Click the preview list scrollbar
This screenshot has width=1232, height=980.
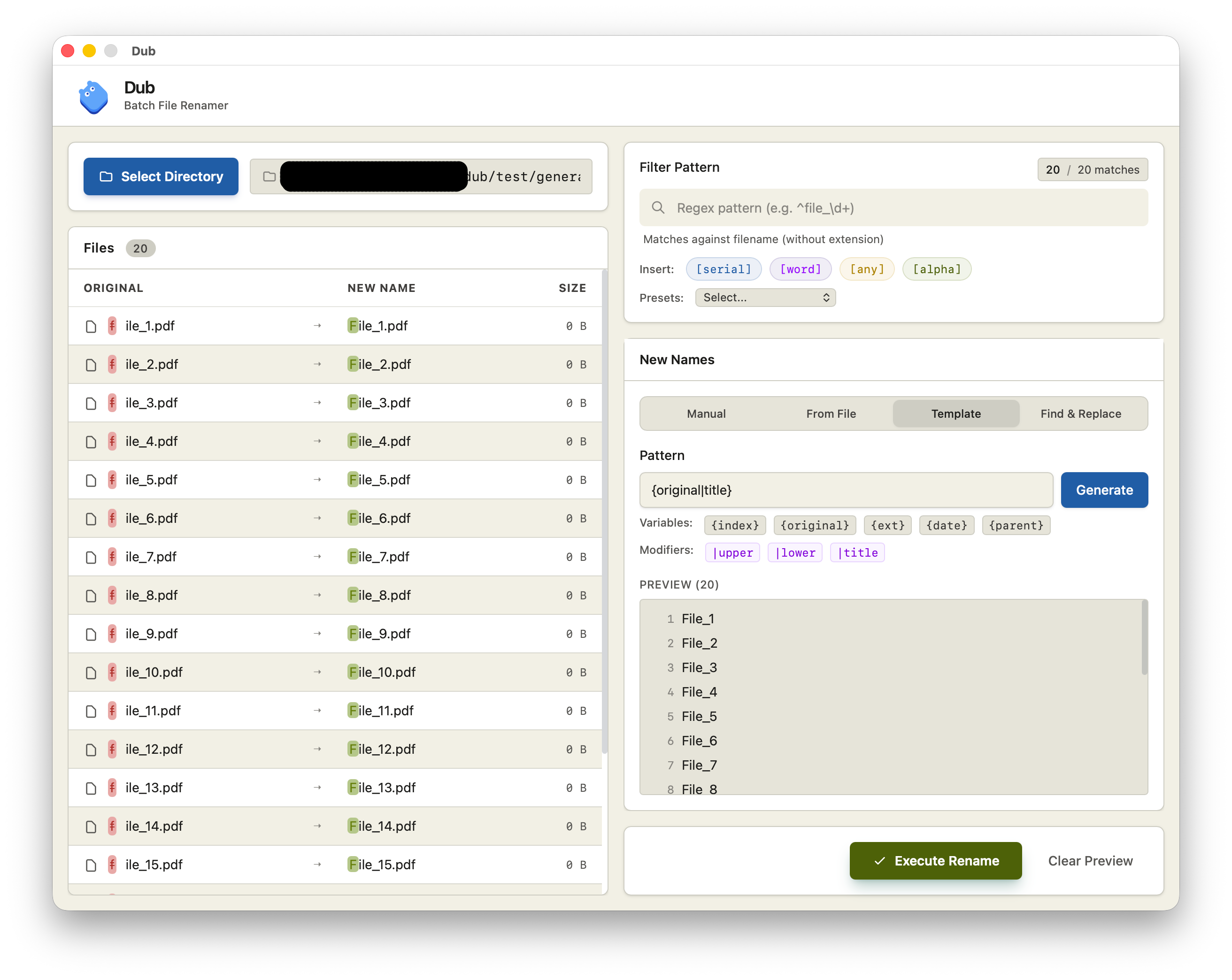[1144, 638]
